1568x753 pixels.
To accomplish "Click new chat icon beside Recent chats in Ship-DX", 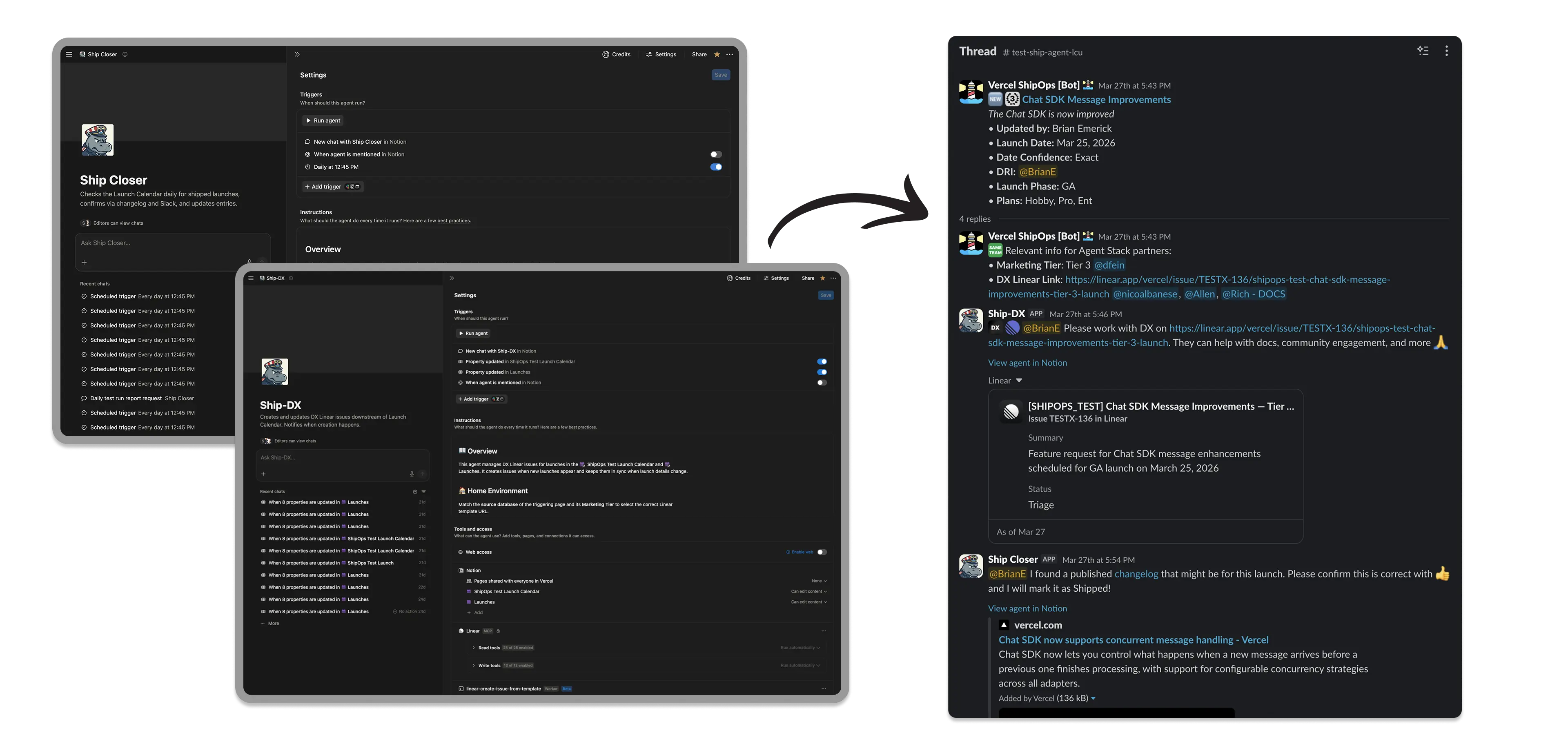I will point(415,491).
